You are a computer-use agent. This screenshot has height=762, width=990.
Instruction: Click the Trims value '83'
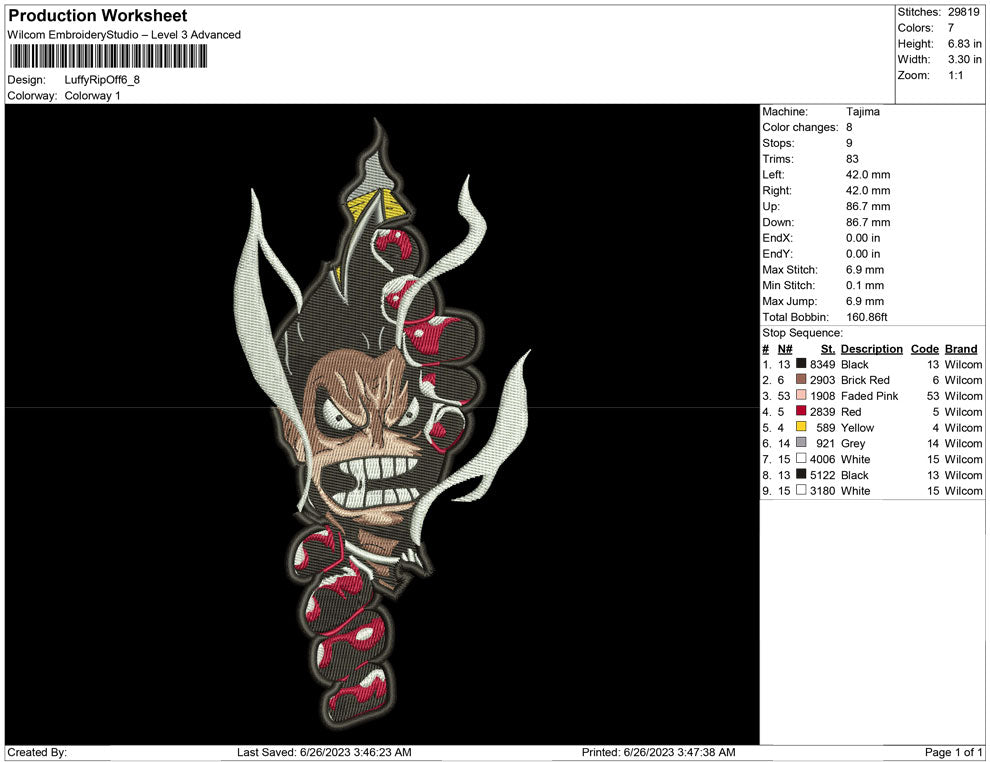tap(852, 159)
